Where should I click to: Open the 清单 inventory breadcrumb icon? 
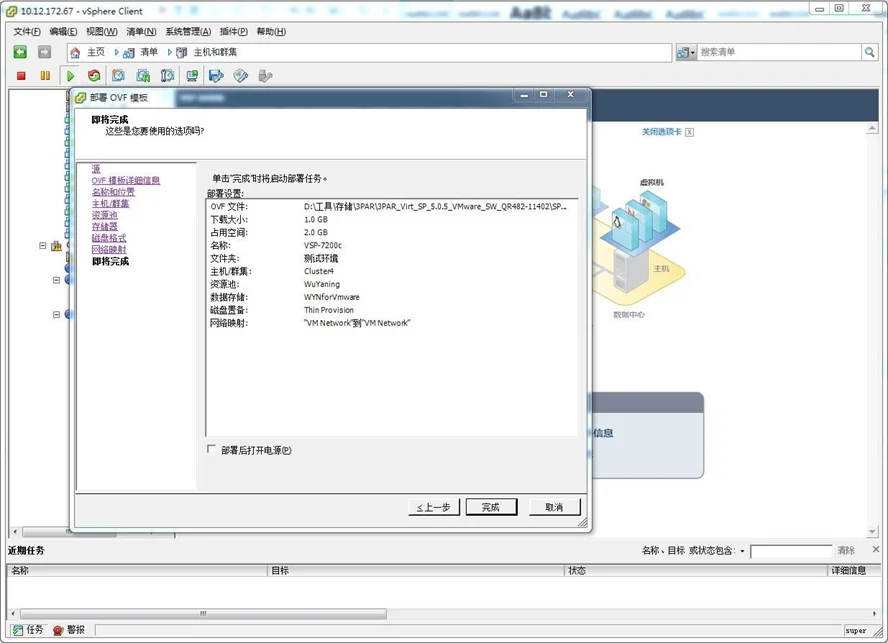pyautogui.click(x=129, y=53)
